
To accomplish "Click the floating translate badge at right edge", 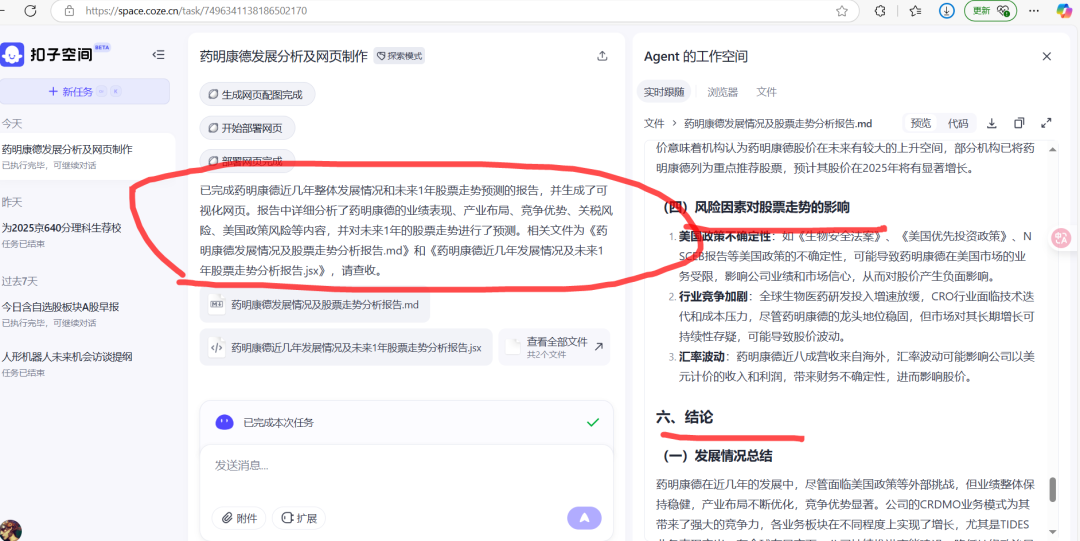I will (1061, 238).
